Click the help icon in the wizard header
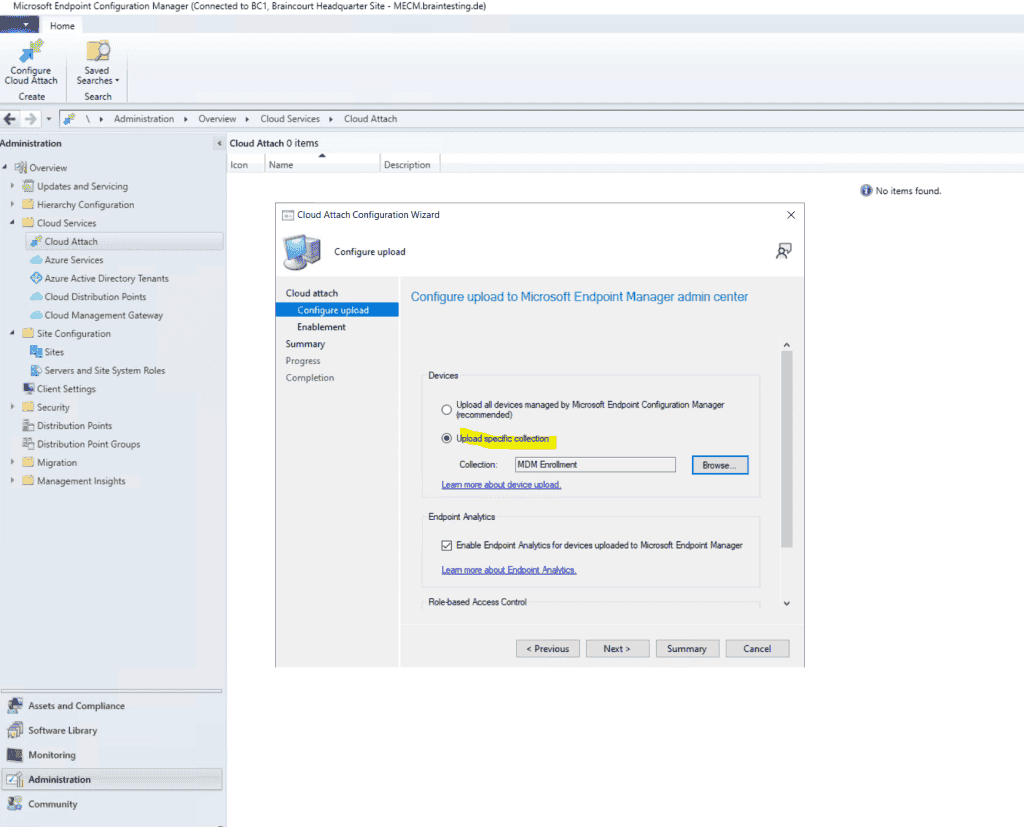The width and height of the screenshot is (1024, 827). pos(785,250)
